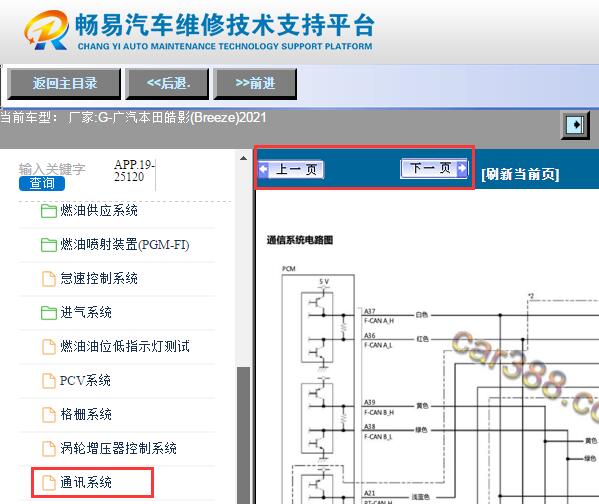Open the previous page with 上一页
This screenshot has width=599, height=504.
point(291,169)
